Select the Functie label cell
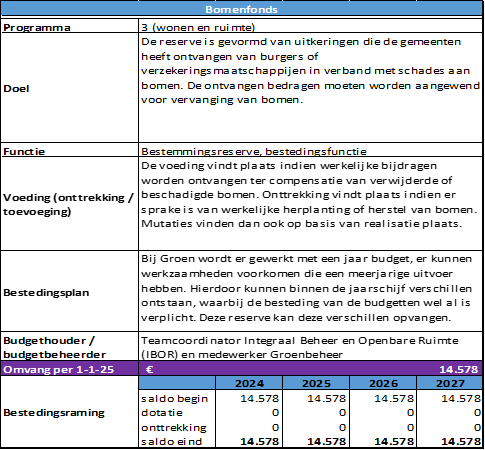 coord(69,150)
